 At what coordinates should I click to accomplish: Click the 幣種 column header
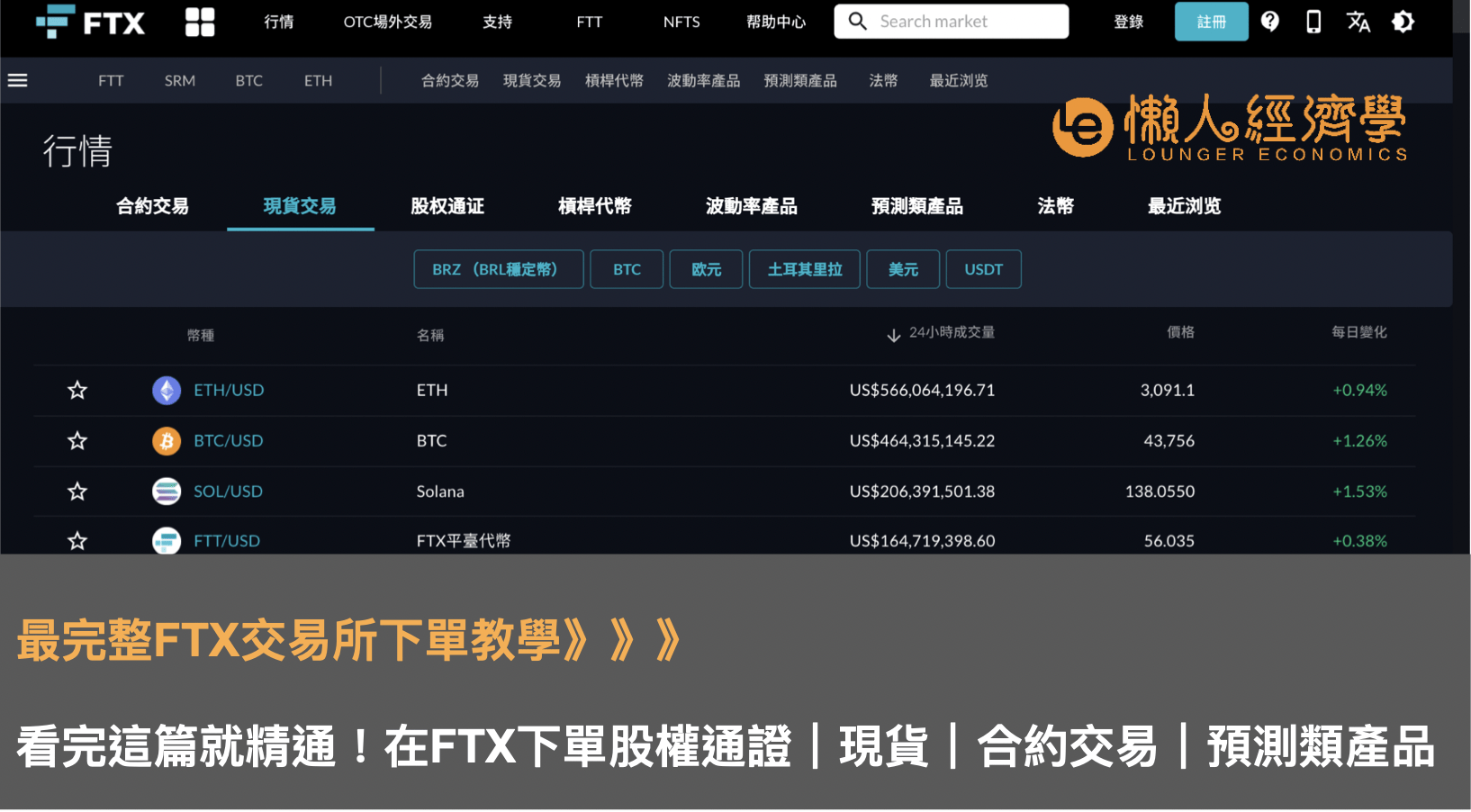(x=201, y=335)
